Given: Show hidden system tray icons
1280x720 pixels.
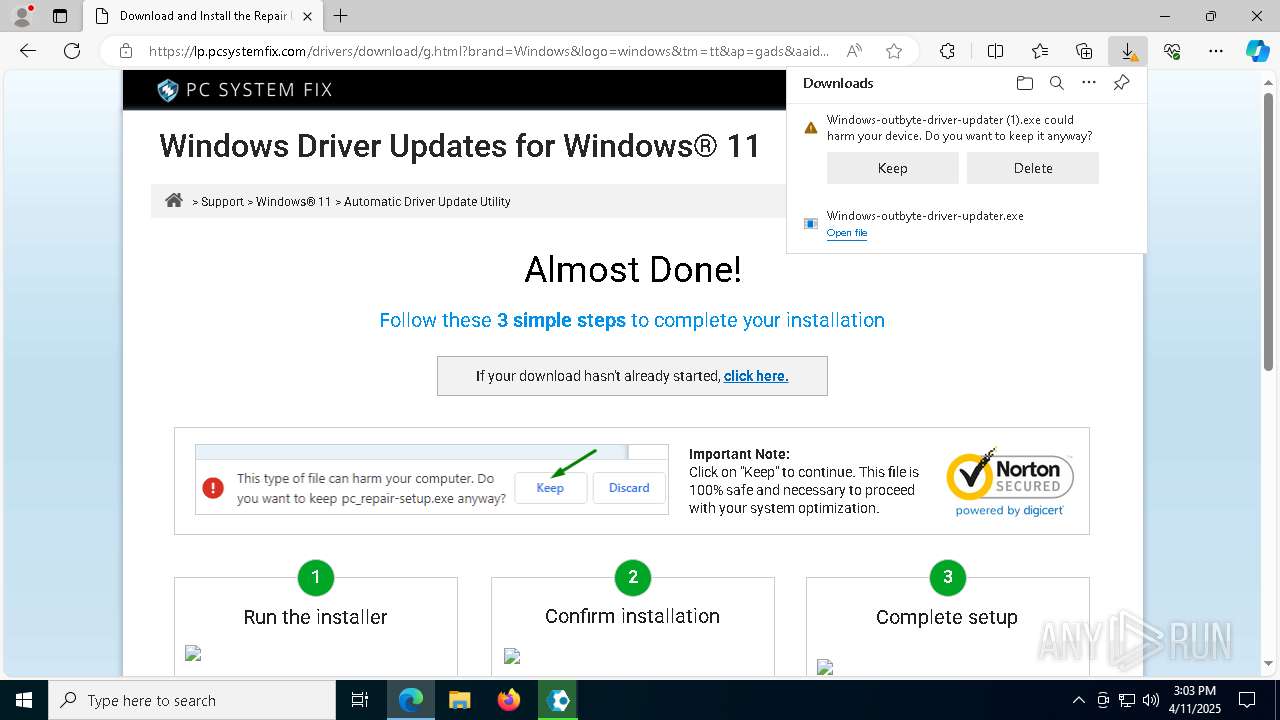Looking at the screenshot, I should (x=1078, y=700).
